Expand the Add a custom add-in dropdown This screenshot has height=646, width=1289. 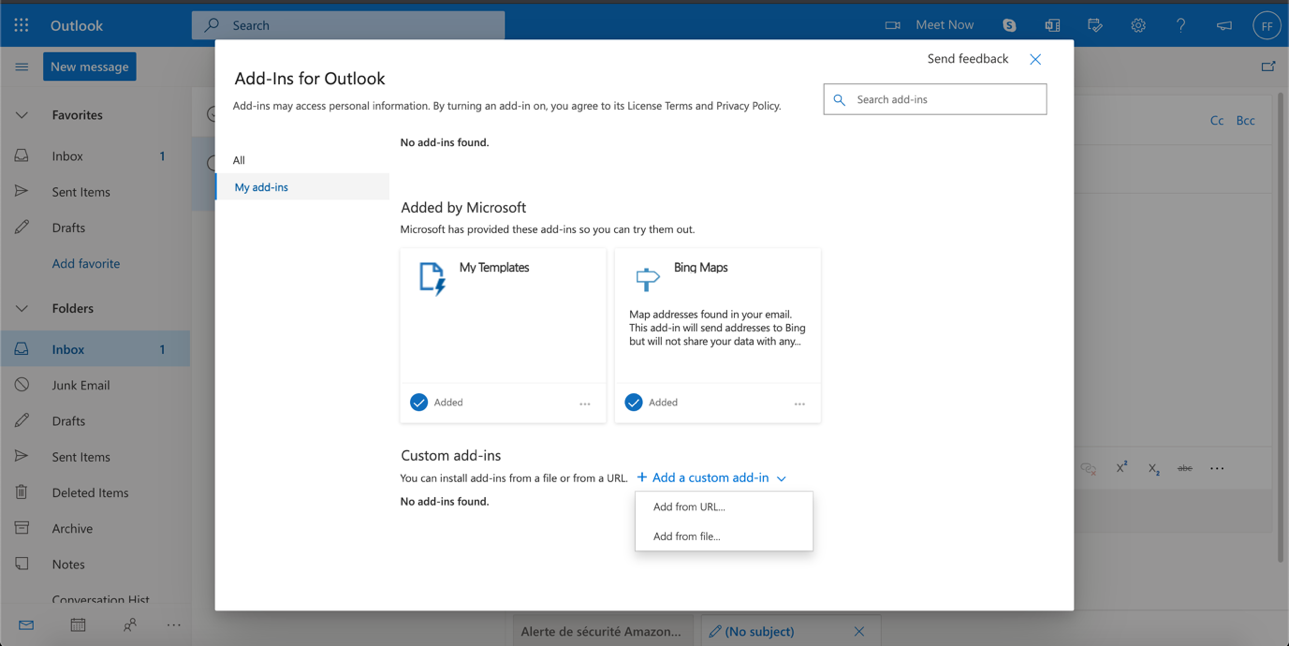coord(711,478)
